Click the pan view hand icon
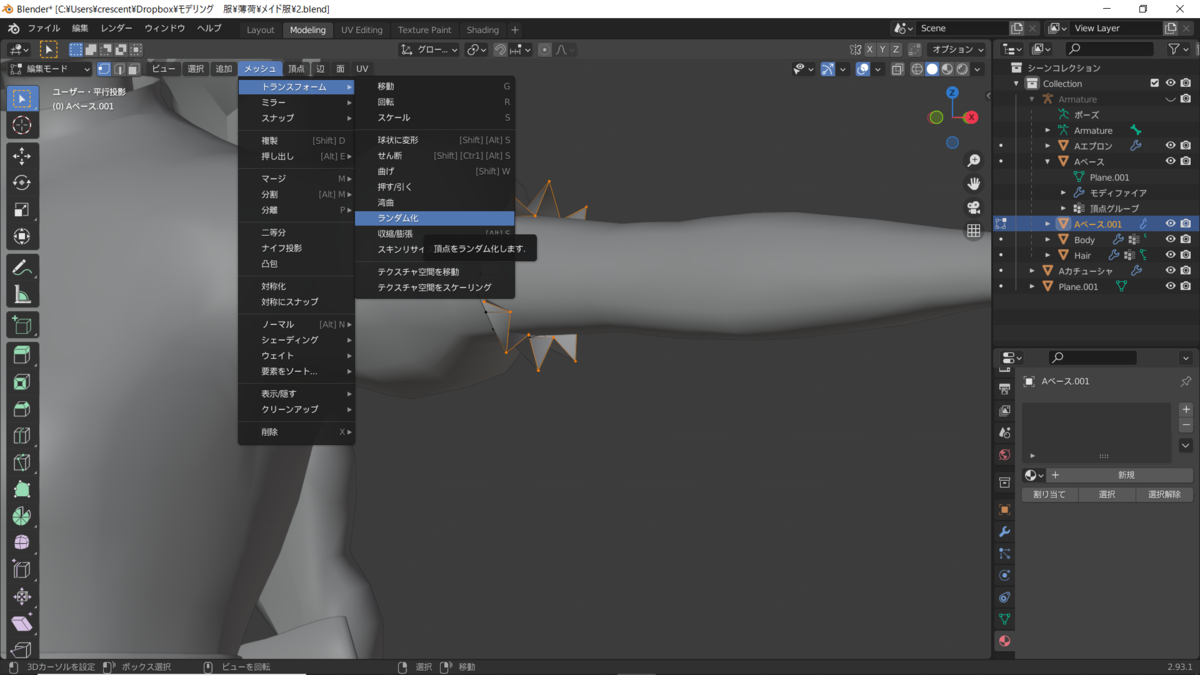This screenshot has width=1200, height=675. (973, 184)
